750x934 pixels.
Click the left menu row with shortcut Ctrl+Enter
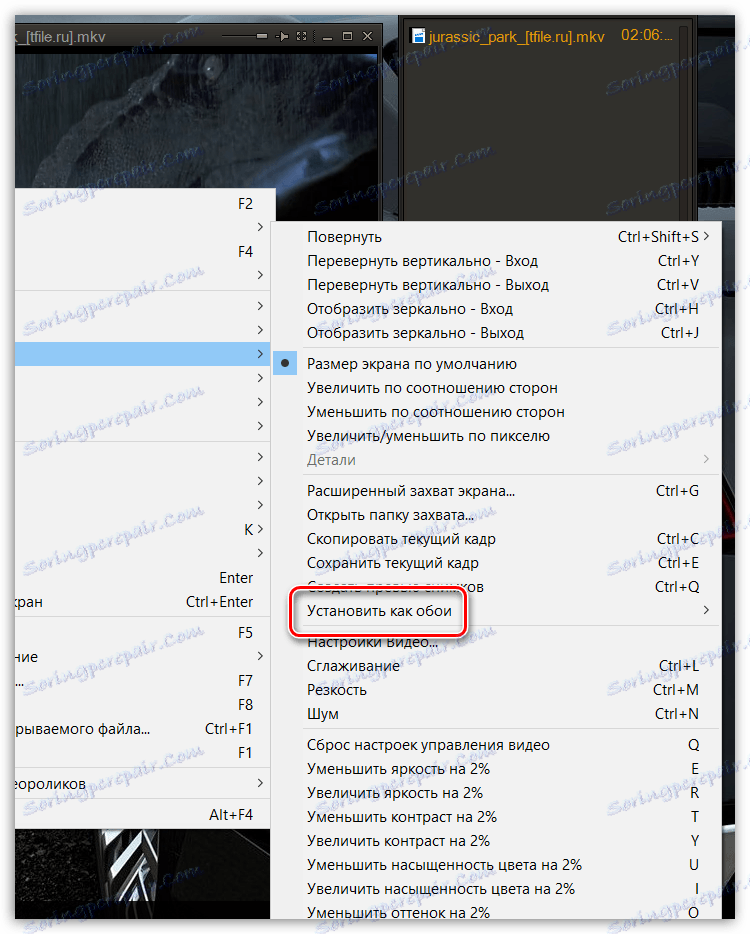click(142, 602)
